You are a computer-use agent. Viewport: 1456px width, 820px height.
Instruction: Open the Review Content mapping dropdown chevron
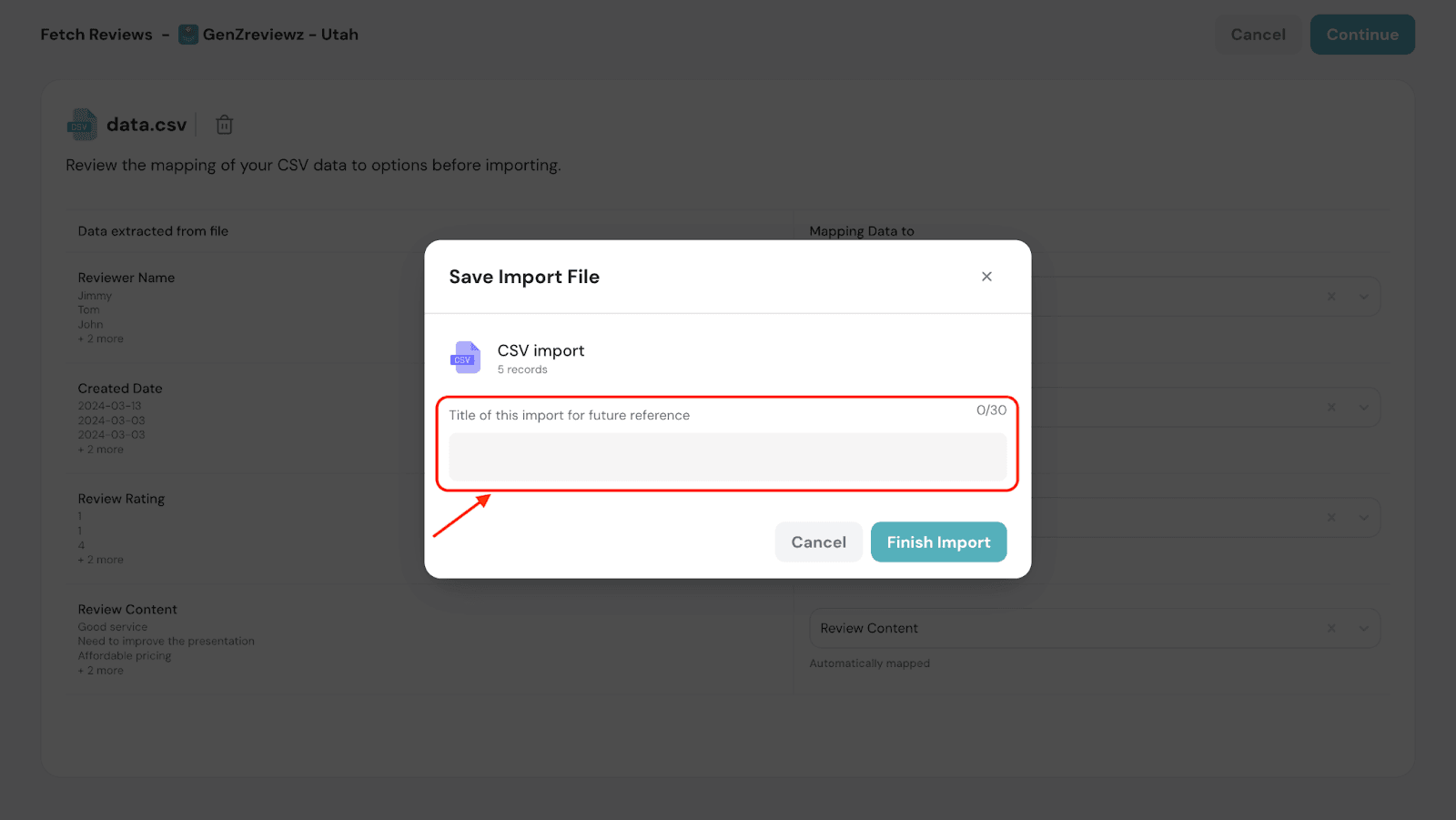click(x=1363, y=628)
